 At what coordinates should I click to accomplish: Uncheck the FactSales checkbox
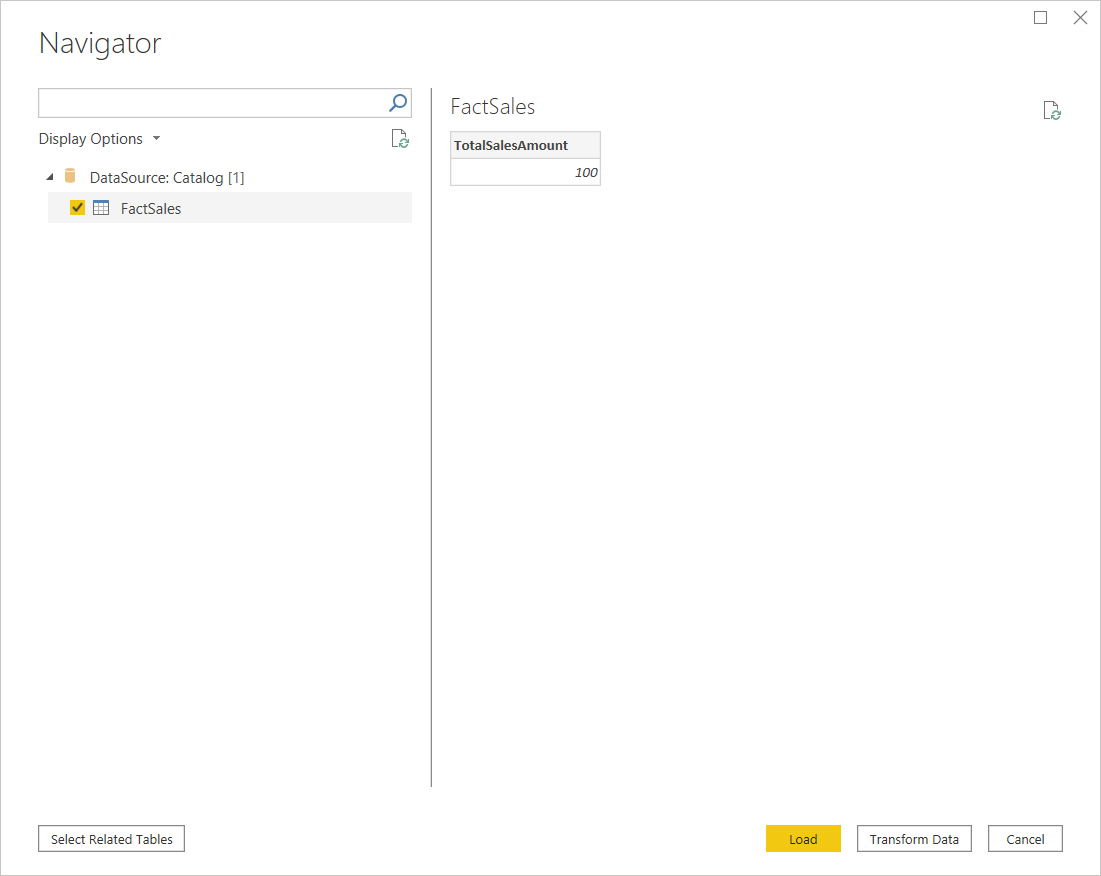pos(77,208)
